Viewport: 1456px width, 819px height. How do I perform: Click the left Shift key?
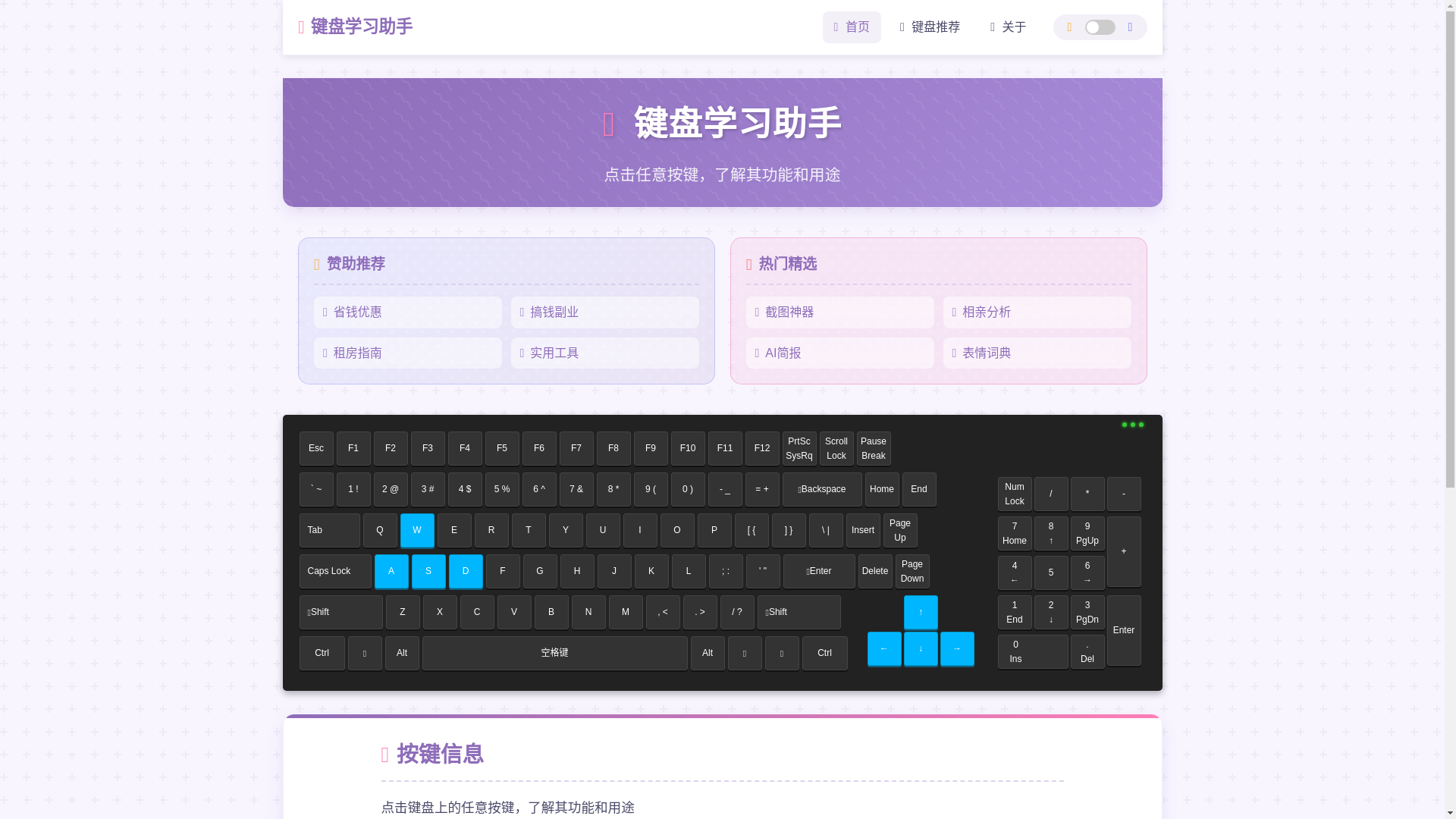point(341,612)
